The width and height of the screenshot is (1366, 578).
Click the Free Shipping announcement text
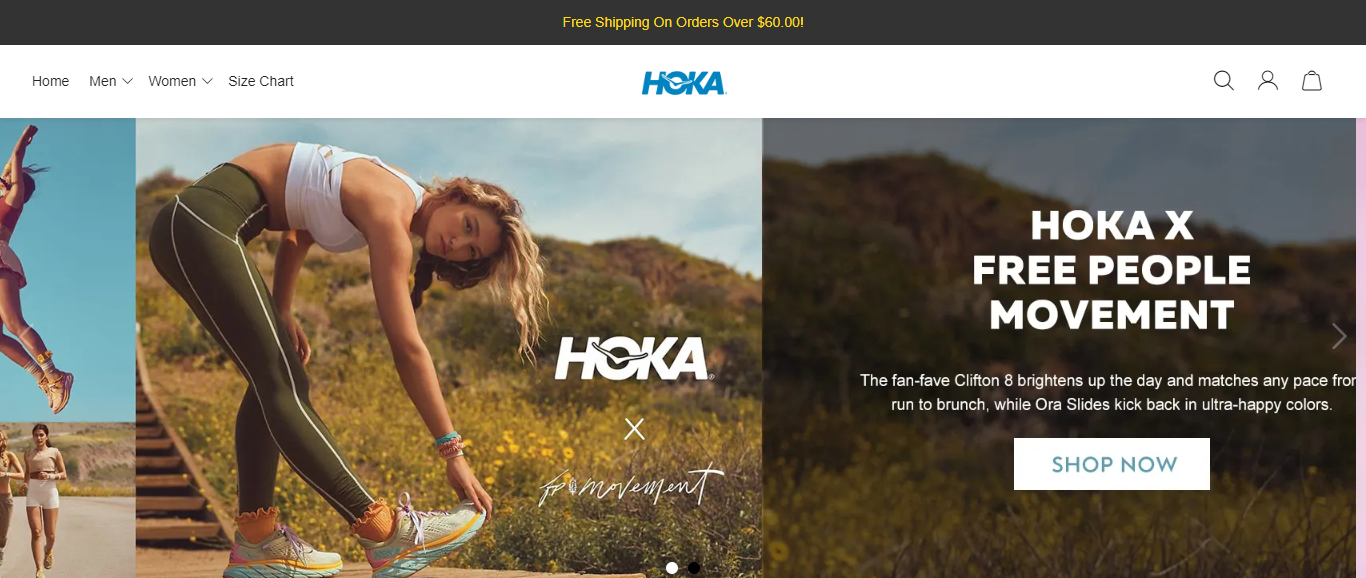tap(683, 22)
